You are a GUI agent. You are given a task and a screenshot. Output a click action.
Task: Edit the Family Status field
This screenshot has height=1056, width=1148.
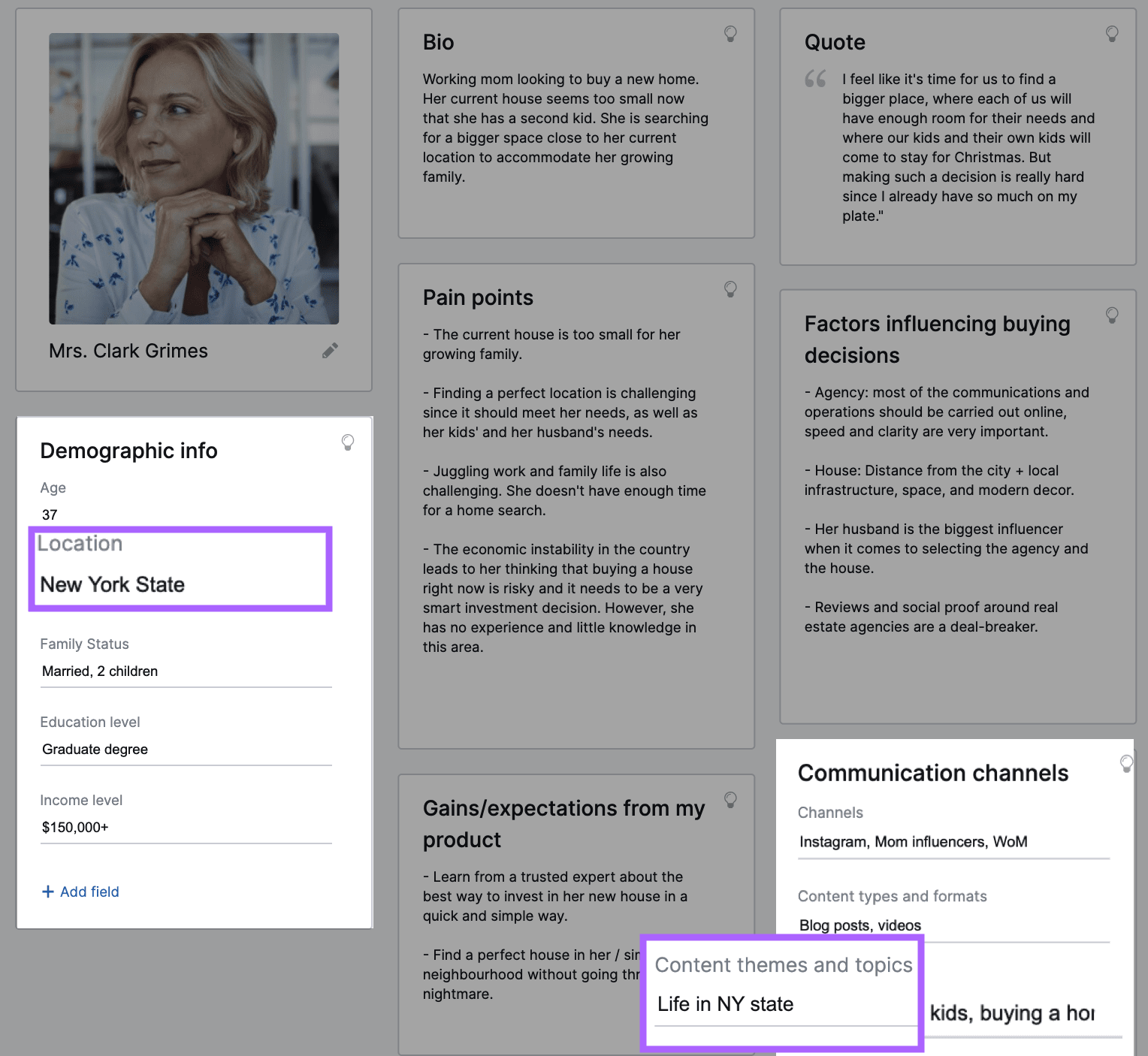point(100,671)
